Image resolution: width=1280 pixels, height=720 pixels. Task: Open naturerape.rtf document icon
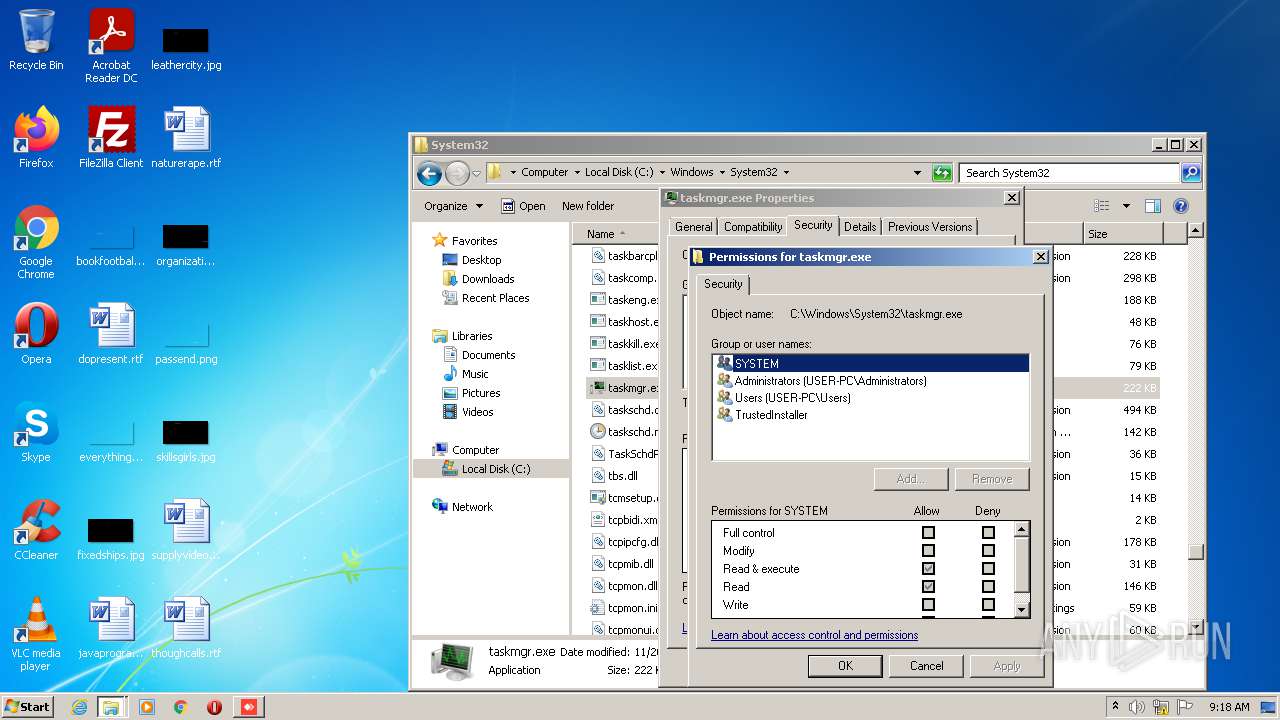[x=186, y=138]
